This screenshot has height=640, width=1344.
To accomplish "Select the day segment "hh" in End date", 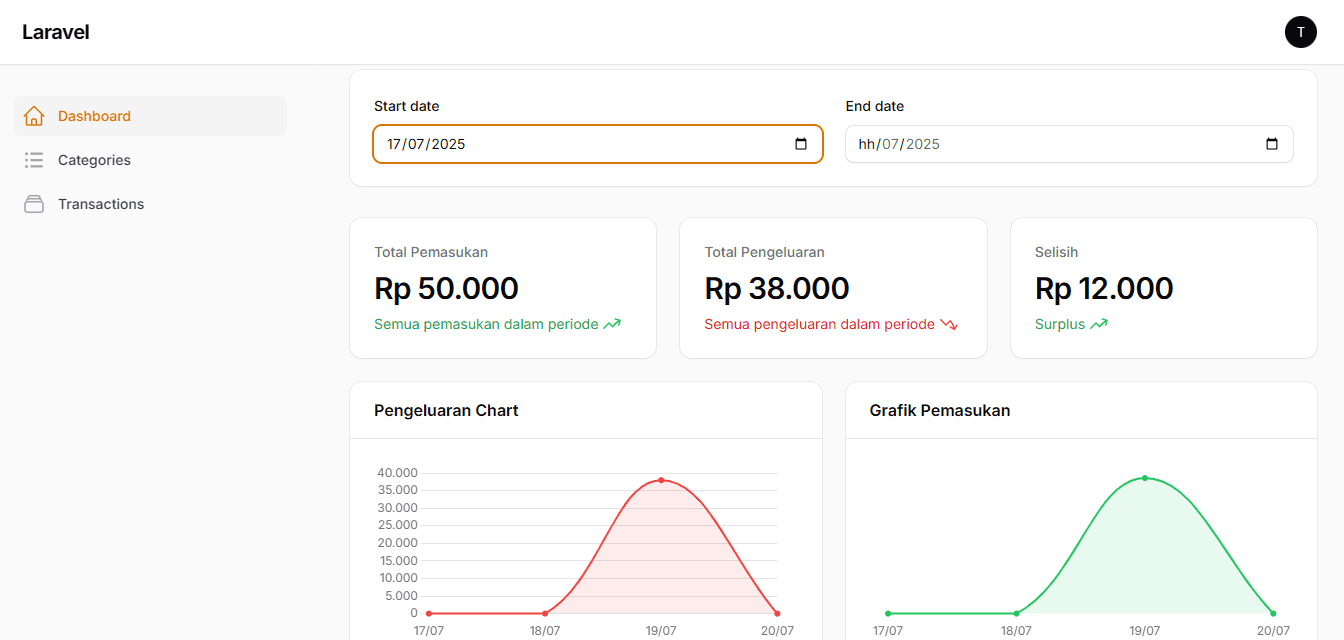I will [866, 144].
